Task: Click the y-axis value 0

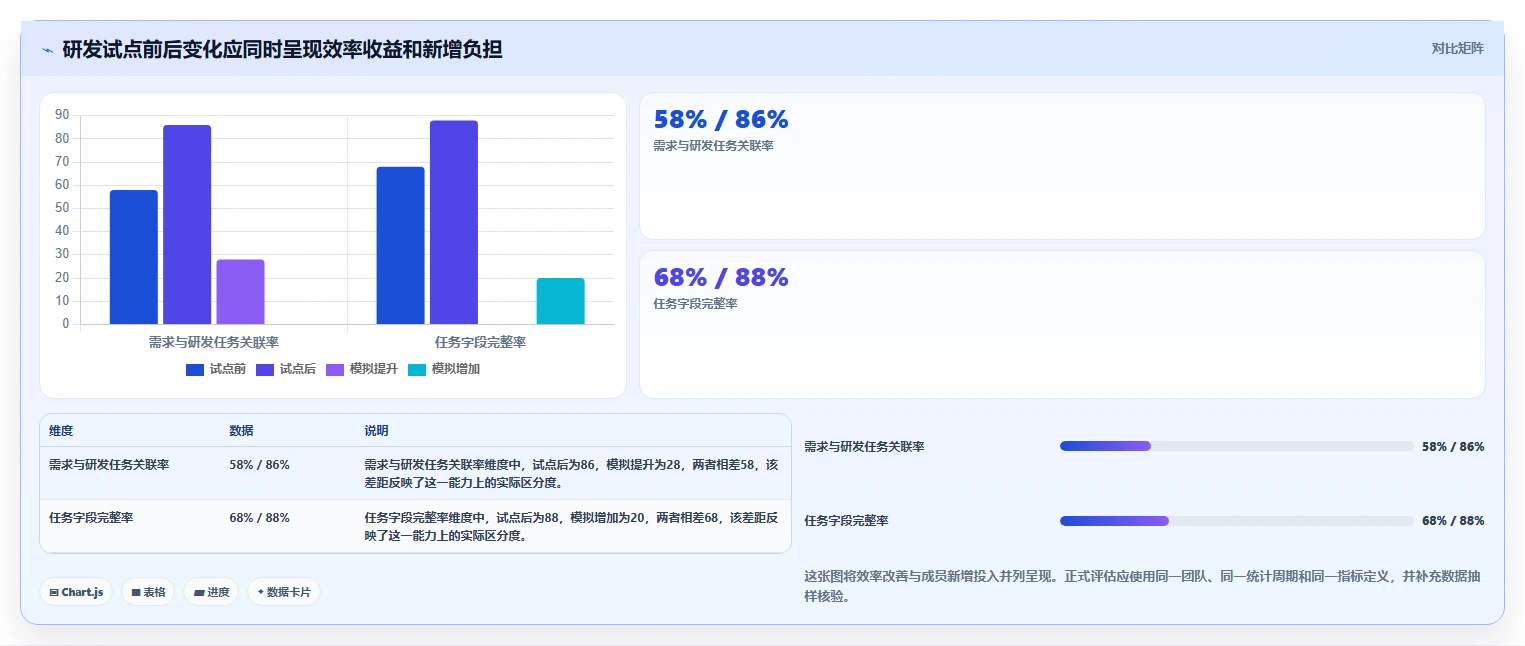Action: 66,324
